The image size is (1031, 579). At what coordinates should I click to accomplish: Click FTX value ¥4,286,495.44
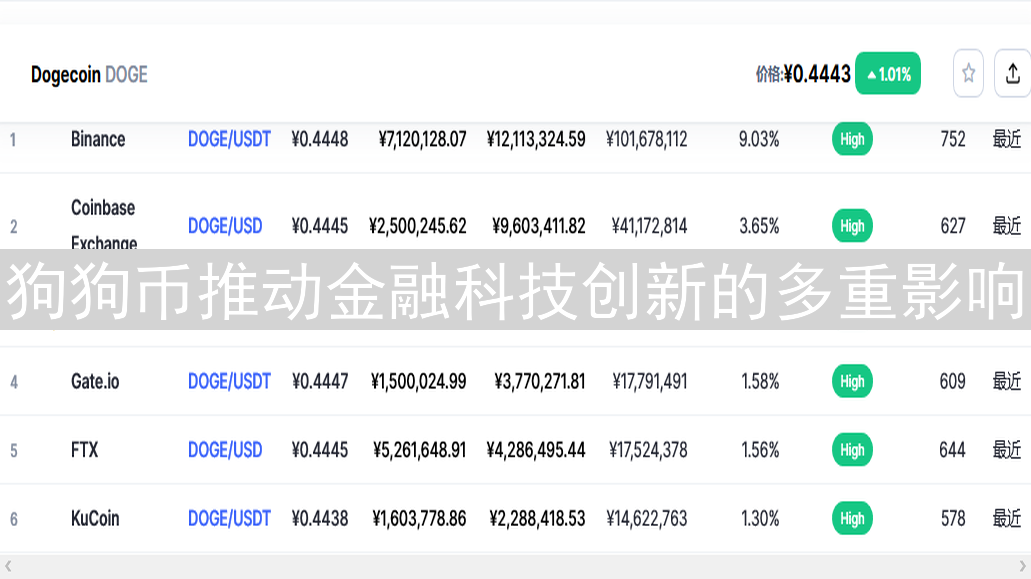click(536, 450)
